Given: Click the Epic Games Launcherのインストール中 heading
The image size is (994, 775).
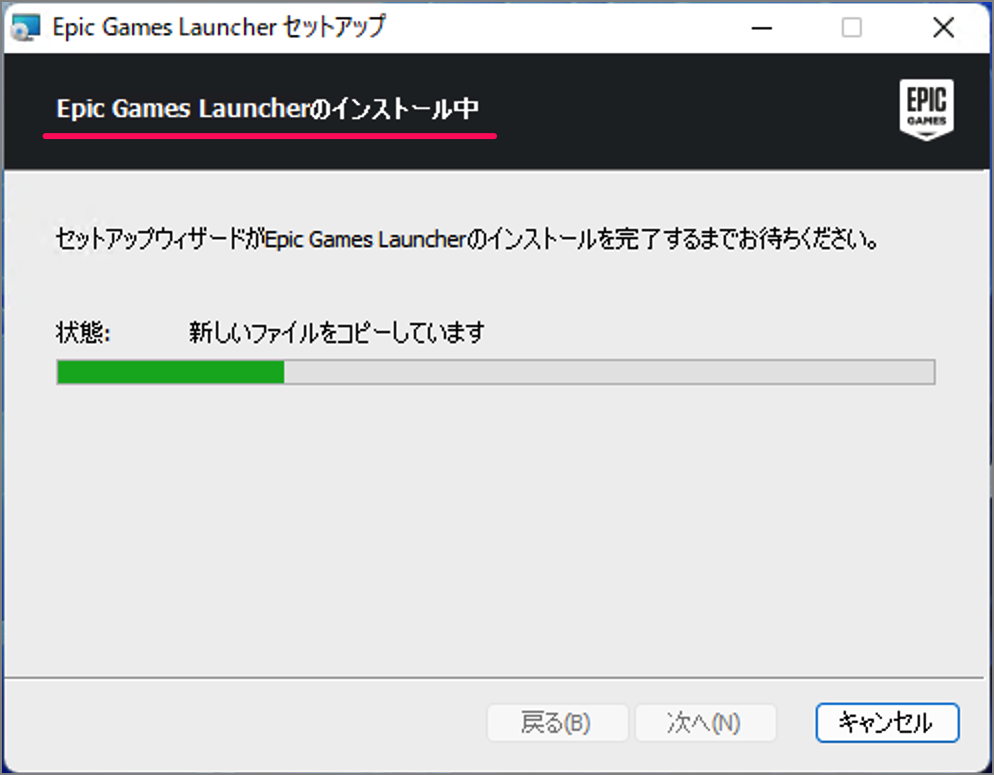Looking at the screenshot, I should pos(268,108).
